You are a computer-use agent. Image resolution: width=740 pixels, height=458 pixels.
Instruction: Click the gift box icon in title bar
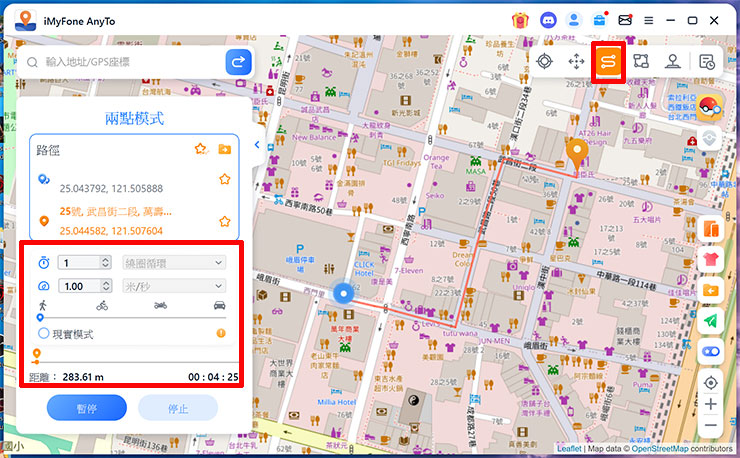(520, 20)
